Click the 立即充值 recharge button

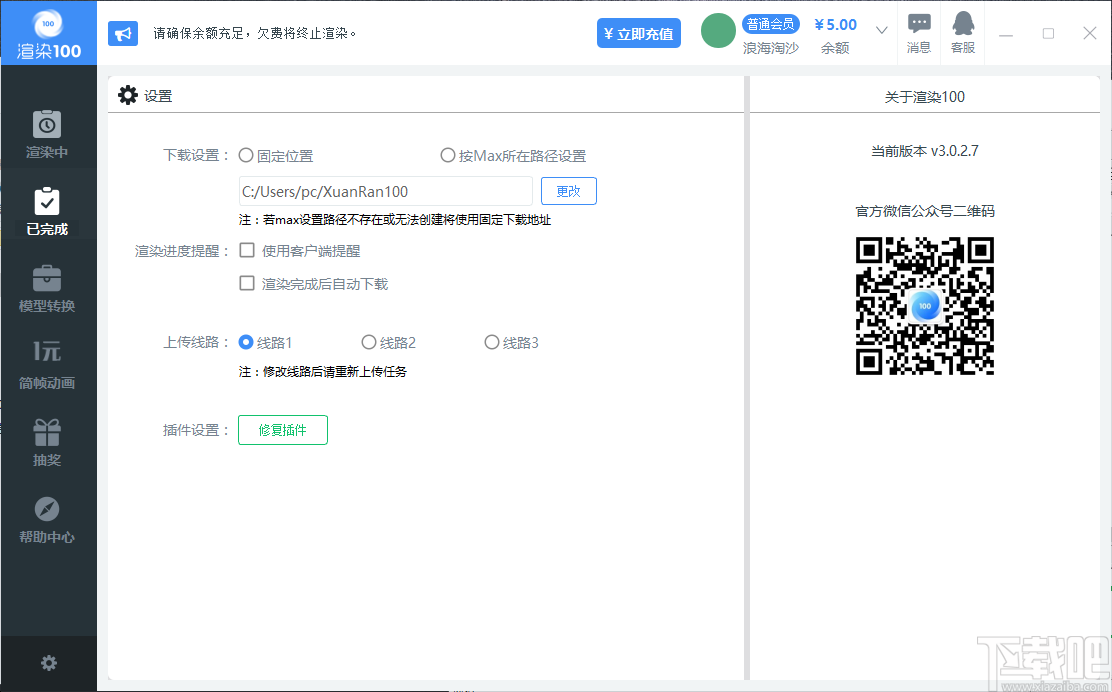point(638,32)
